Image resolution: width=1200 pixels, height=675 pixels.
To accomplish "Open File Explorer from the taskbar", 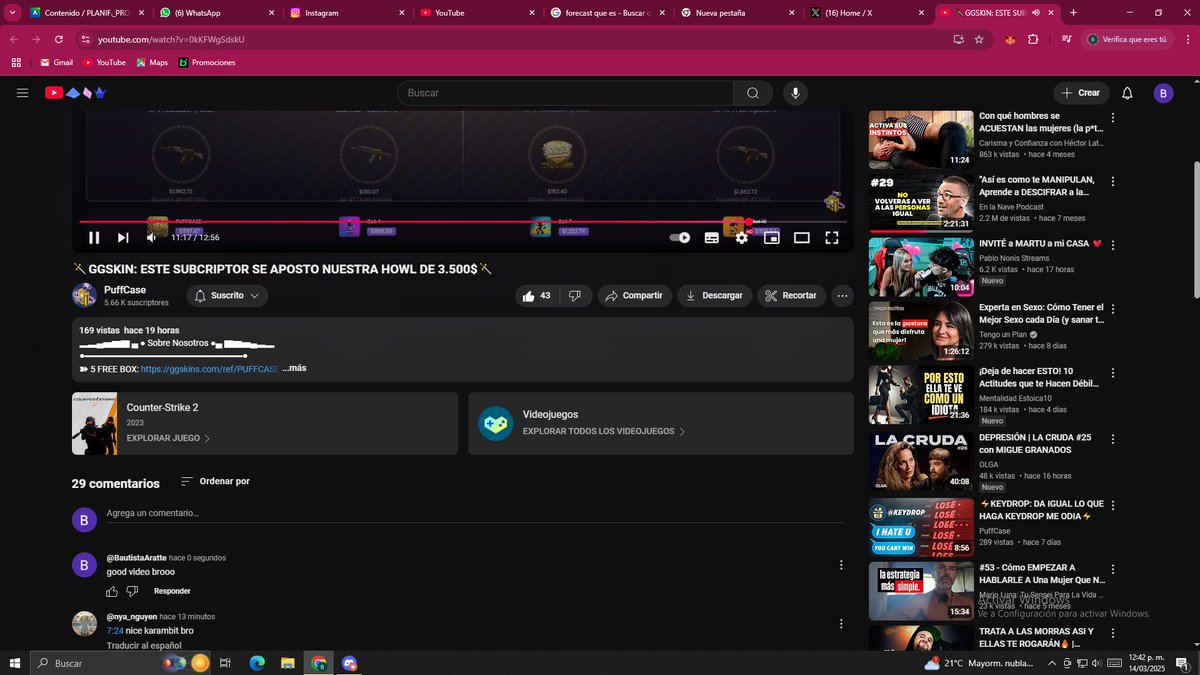I will 287,663.
